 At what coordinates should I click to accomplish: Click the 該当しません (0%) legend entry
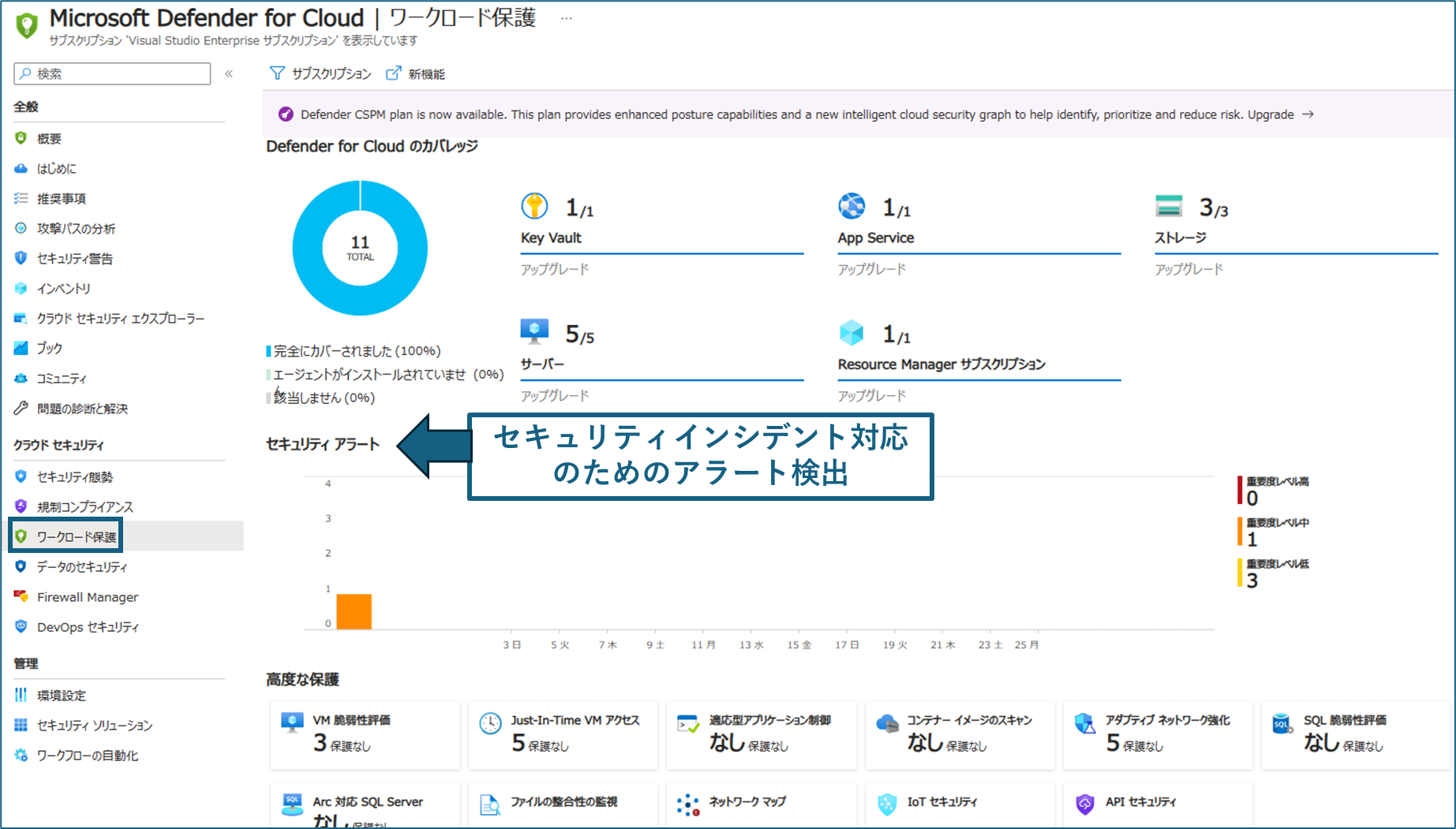point(320,398)
